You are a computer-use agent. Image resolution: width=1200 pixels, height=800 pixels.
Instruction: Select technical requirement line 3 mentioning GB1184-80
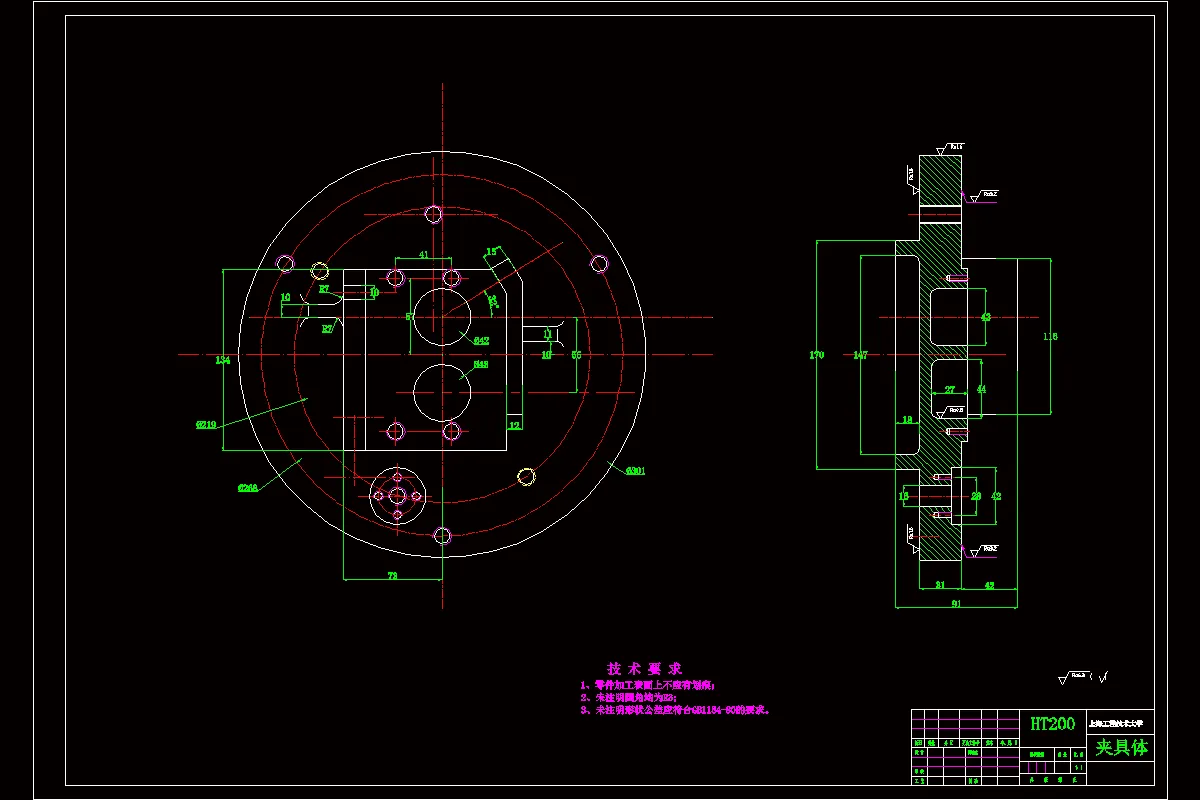(675, 710)
